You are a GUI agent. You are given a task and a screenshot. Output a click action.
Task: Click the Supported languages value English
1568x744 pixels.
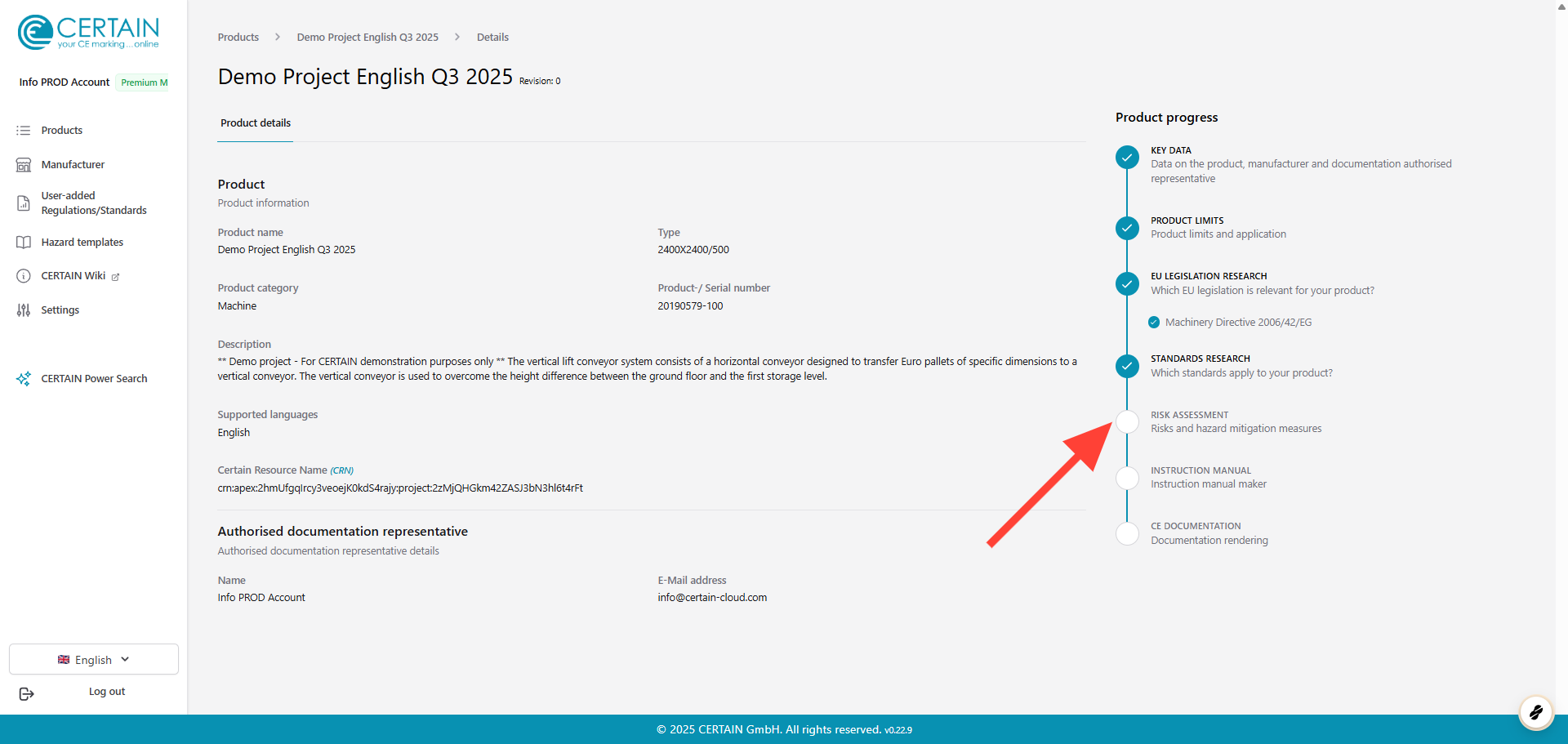(x=234, y=433)
